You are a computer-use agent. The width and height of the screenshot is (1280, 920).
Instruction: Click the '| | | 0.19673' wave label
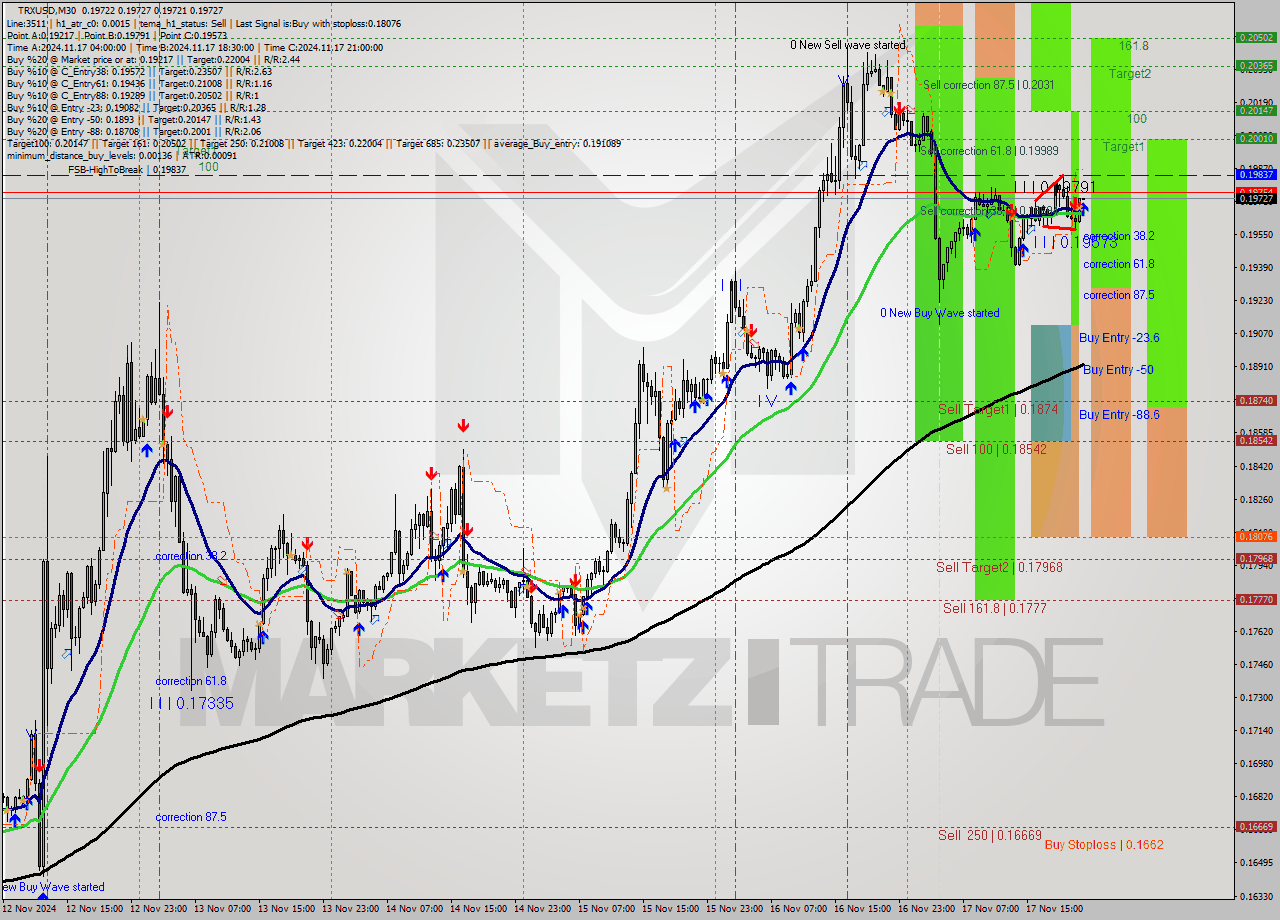1075,242
